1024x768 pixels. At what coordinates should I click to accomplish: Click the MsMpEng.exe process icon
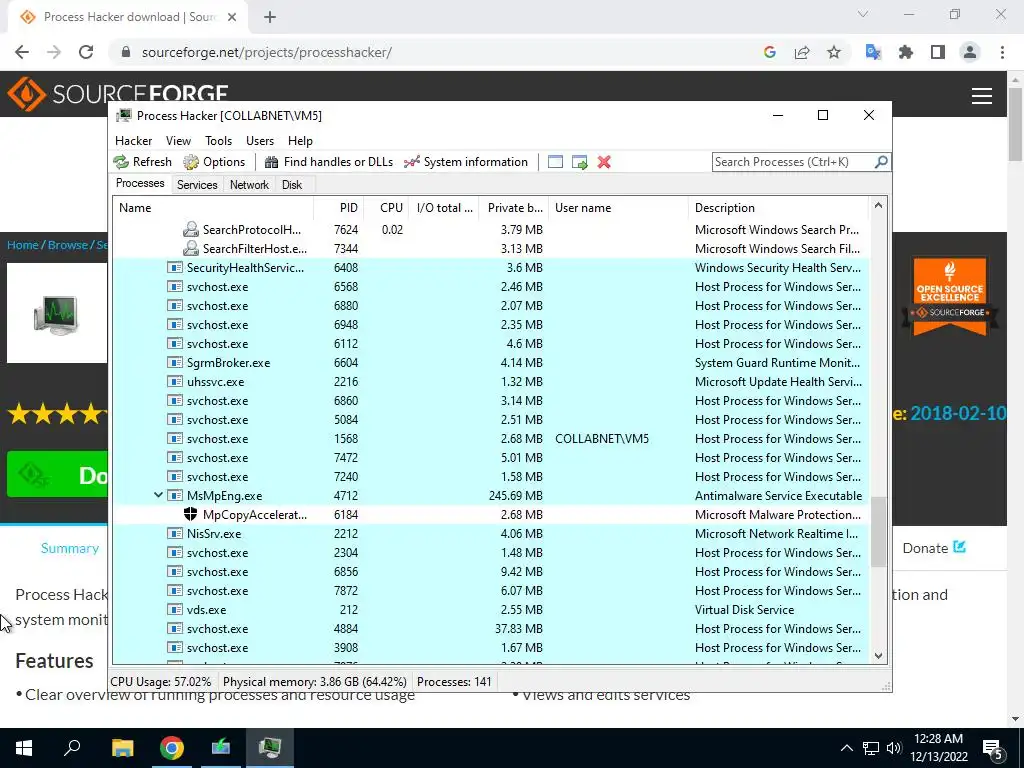174,496
